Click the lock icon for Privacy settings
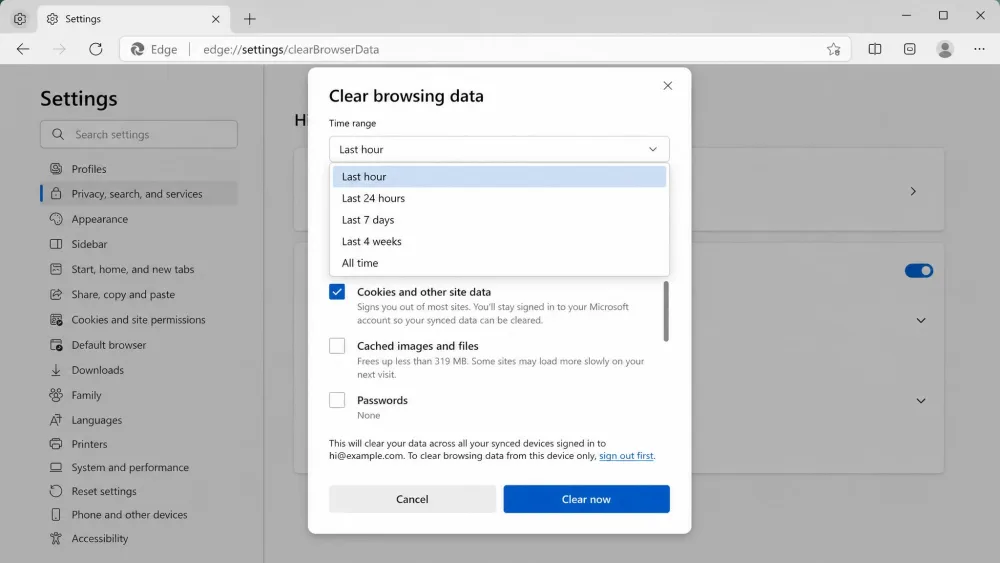 (56, 194)
